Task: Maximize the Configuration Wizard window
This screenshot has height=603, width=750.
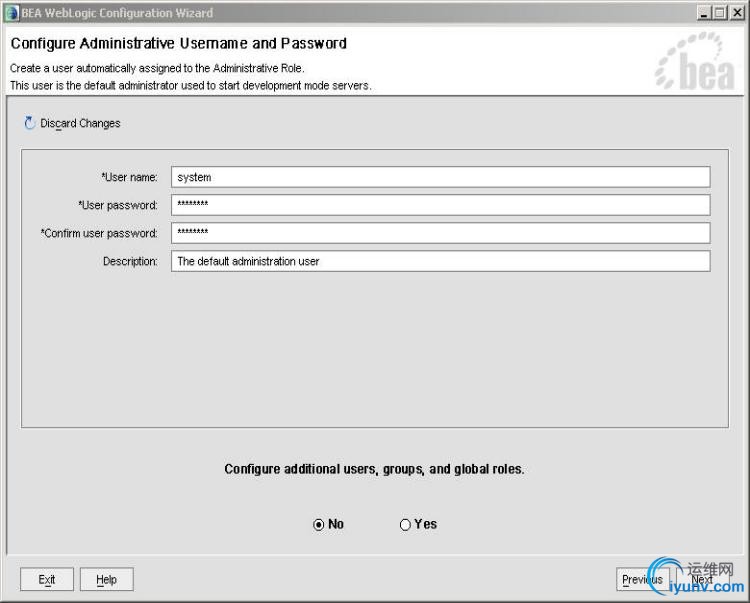Action: (719, 13)
